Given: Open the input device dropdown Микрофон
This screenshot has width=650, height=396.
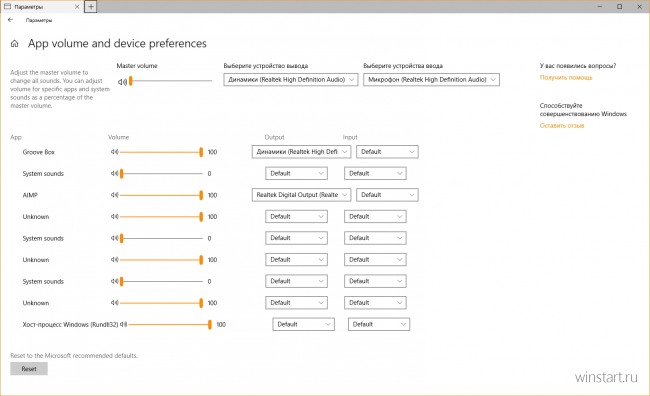Looking at the screenshot, I should 431,80.
